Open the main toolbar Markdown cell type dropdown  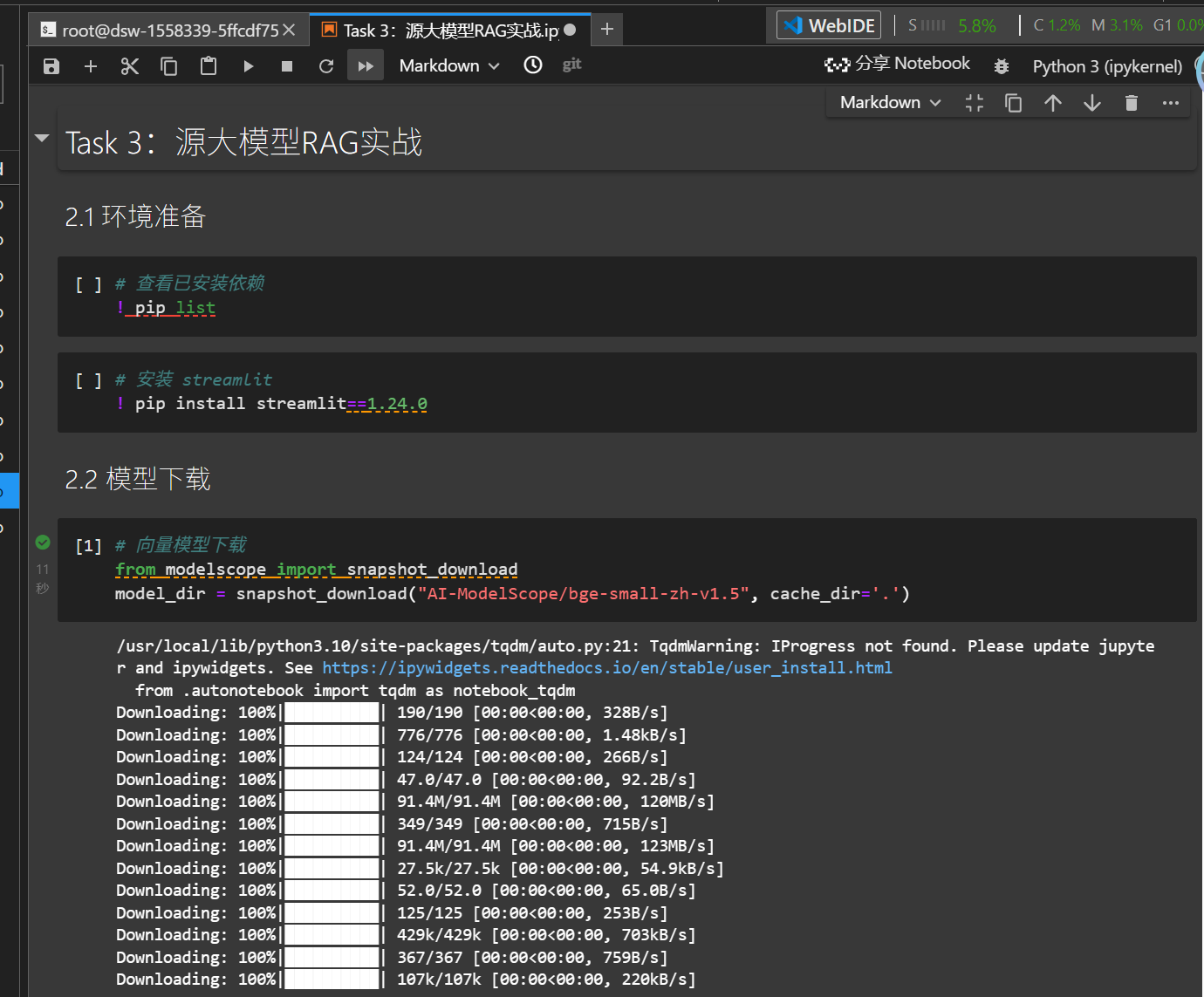coord(449,66)
